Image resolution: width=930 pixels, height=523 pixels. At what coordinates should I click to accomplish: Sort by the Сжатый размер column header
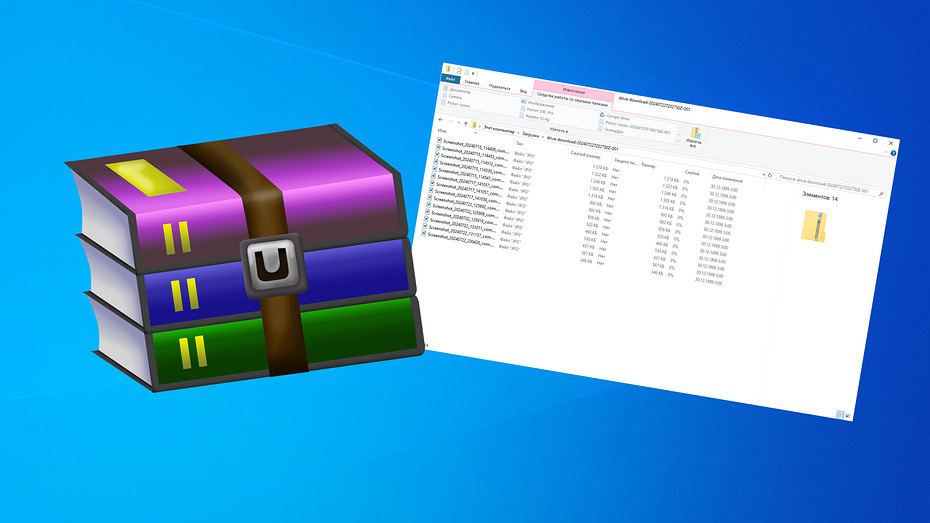[x=586, y=155]
